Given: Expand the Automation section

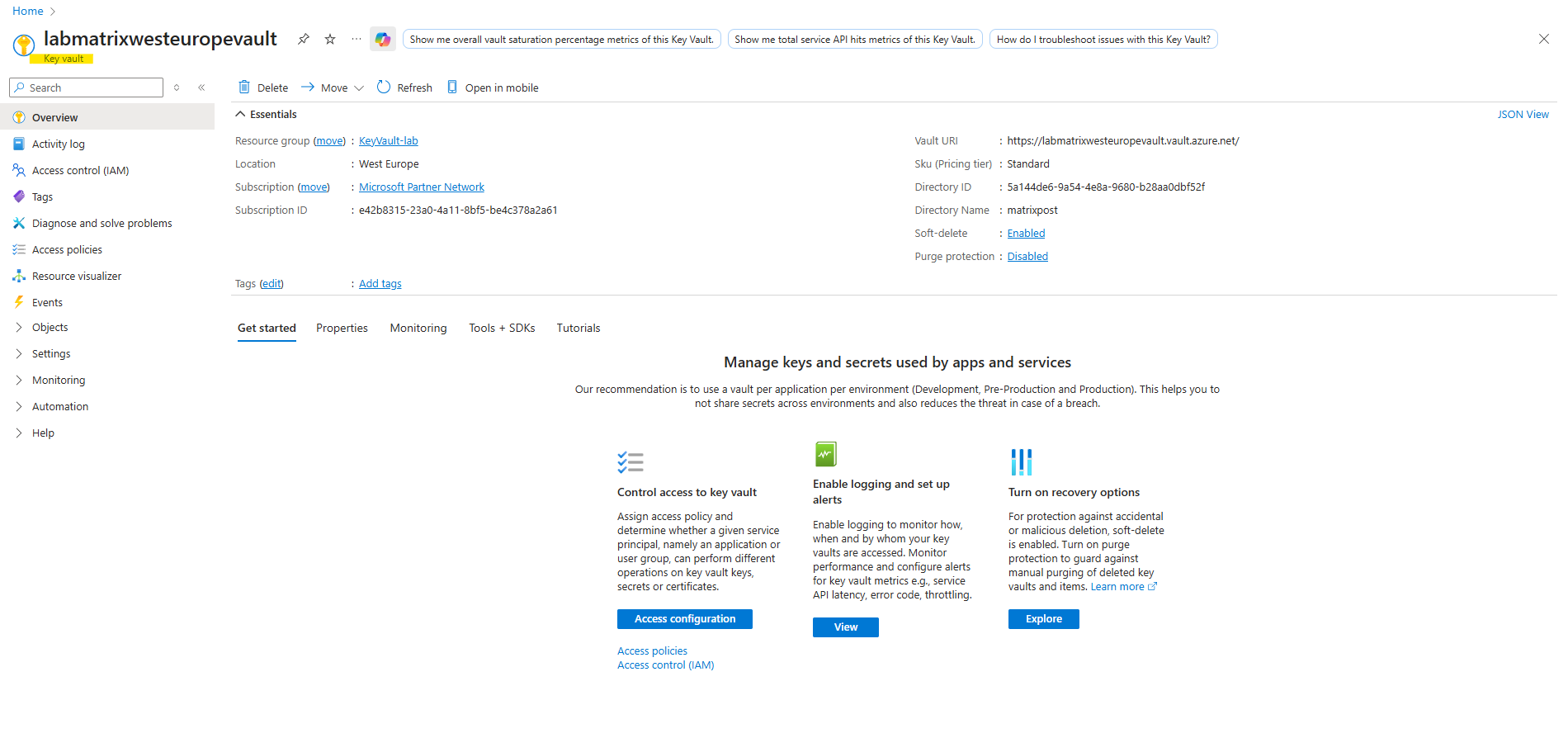Looking at the screenshot, I should pos(19,406).
